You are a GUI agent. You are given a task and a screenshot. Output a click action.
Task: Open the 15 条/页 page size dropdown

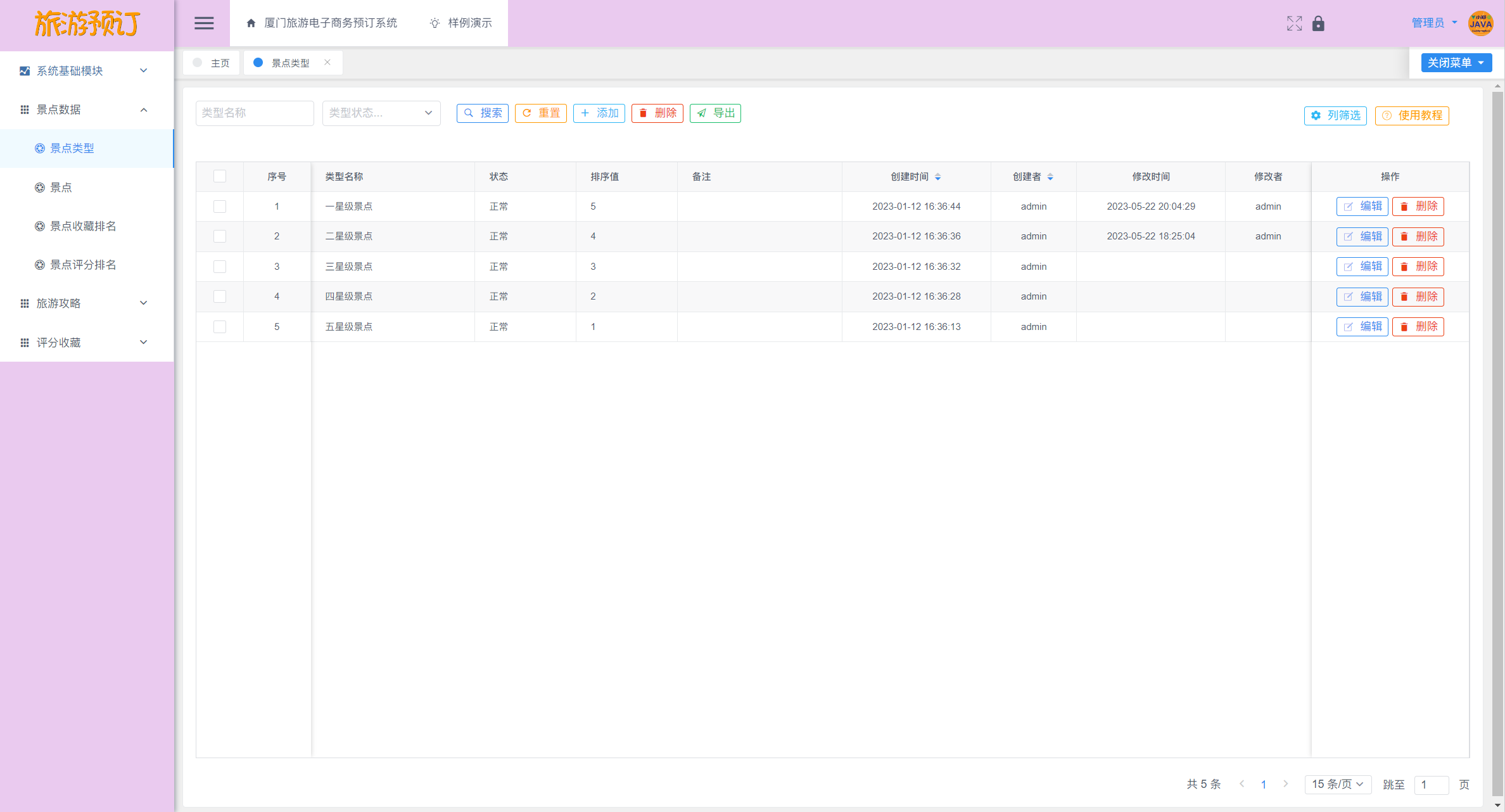point(1337,784)
